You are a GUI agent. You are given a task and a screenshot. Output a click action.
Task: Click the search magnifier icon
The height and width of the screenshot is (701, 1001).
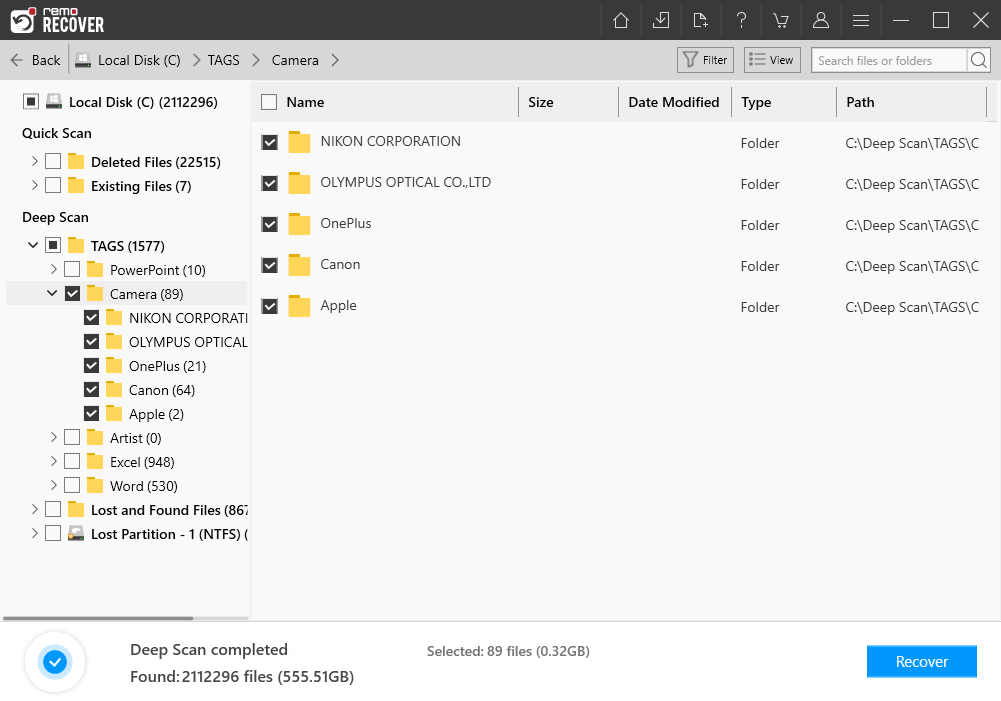978,60
